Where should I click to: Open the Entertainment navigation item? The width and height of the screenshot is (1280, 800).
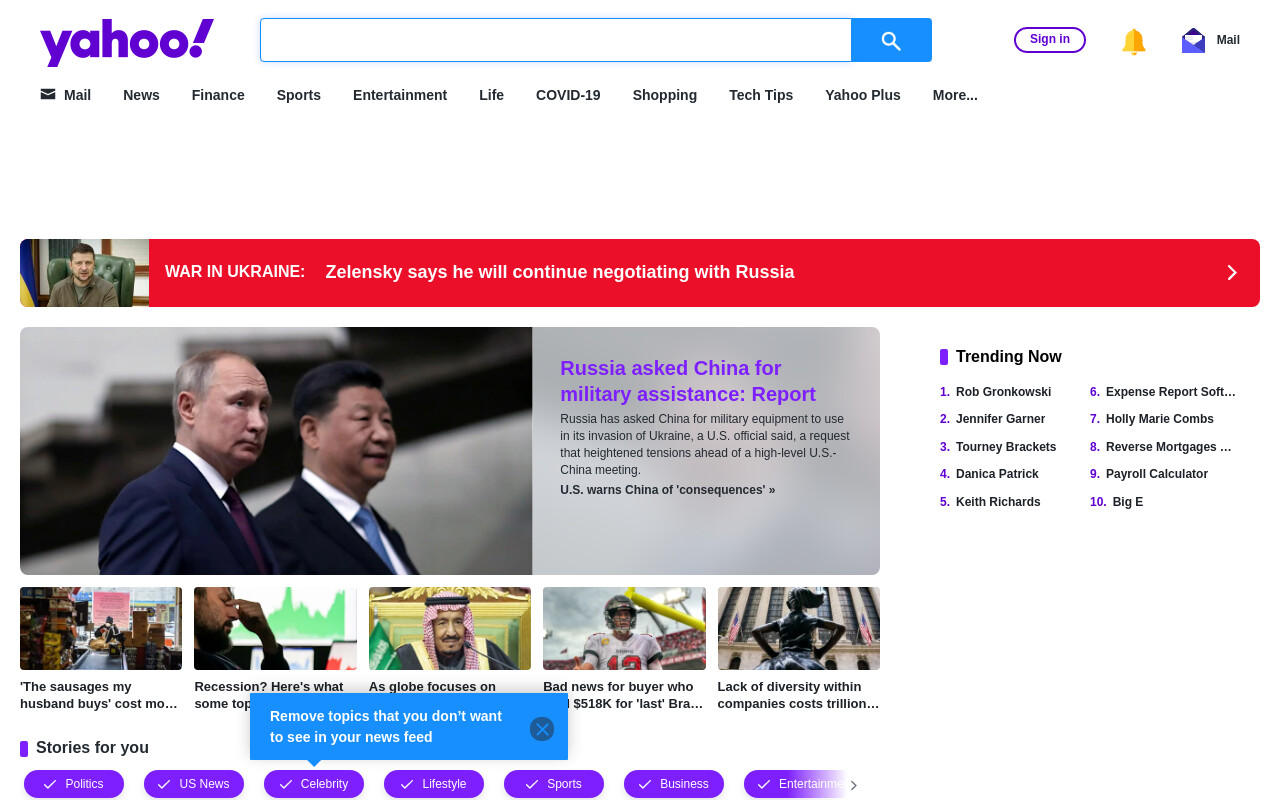tap(400, 95)
